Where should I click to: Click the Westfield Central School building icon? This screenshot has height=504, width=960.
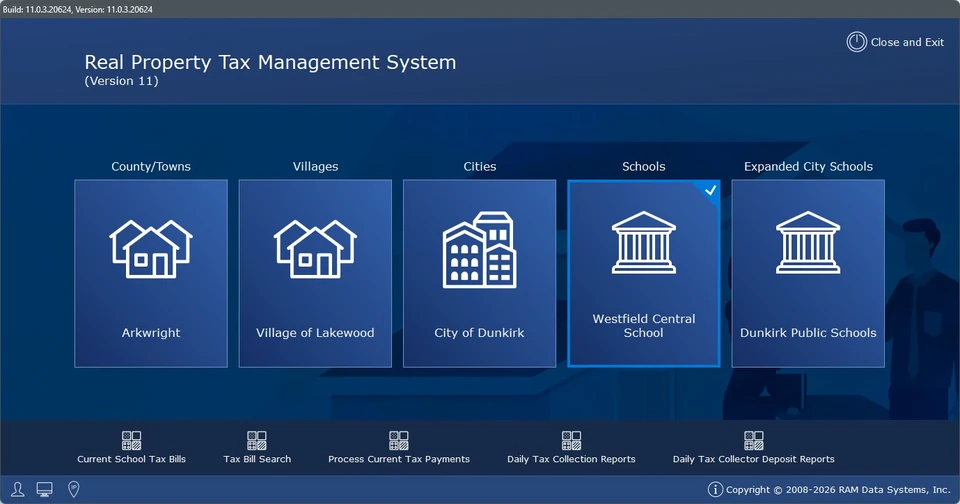(x=643, y=243)
